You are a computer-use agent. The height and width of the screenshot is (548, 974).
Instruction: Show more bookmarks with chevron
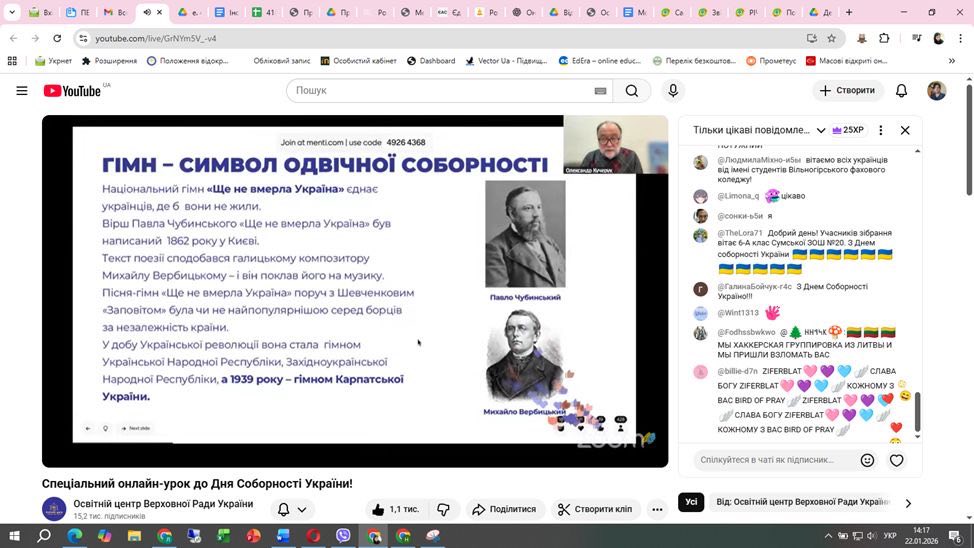[x=952, y=61]
